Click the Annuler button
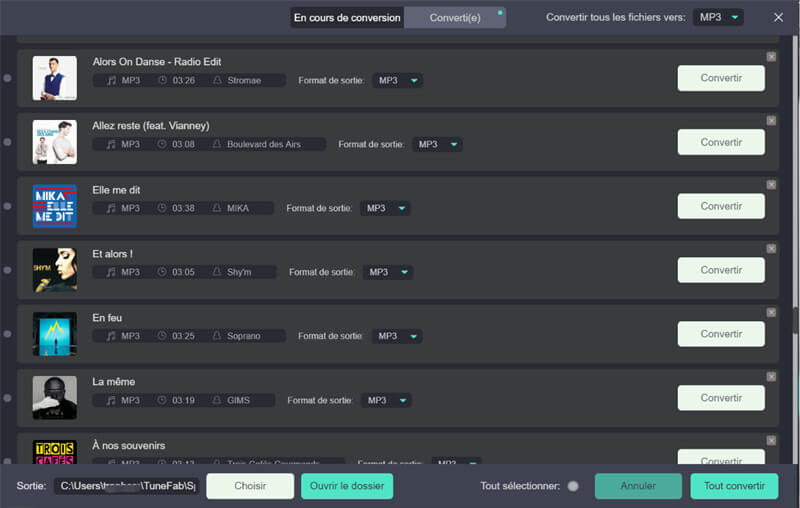The height and width of the screenshot is (508, 800). [638, 486]
